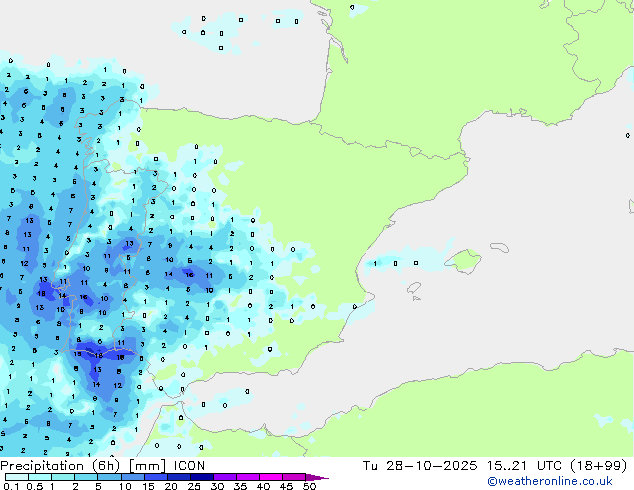The width and height of the screenshot is (634, 490).
Task: Click the 25 to 30 mm legend swatch
Action: tap(201, 477)
